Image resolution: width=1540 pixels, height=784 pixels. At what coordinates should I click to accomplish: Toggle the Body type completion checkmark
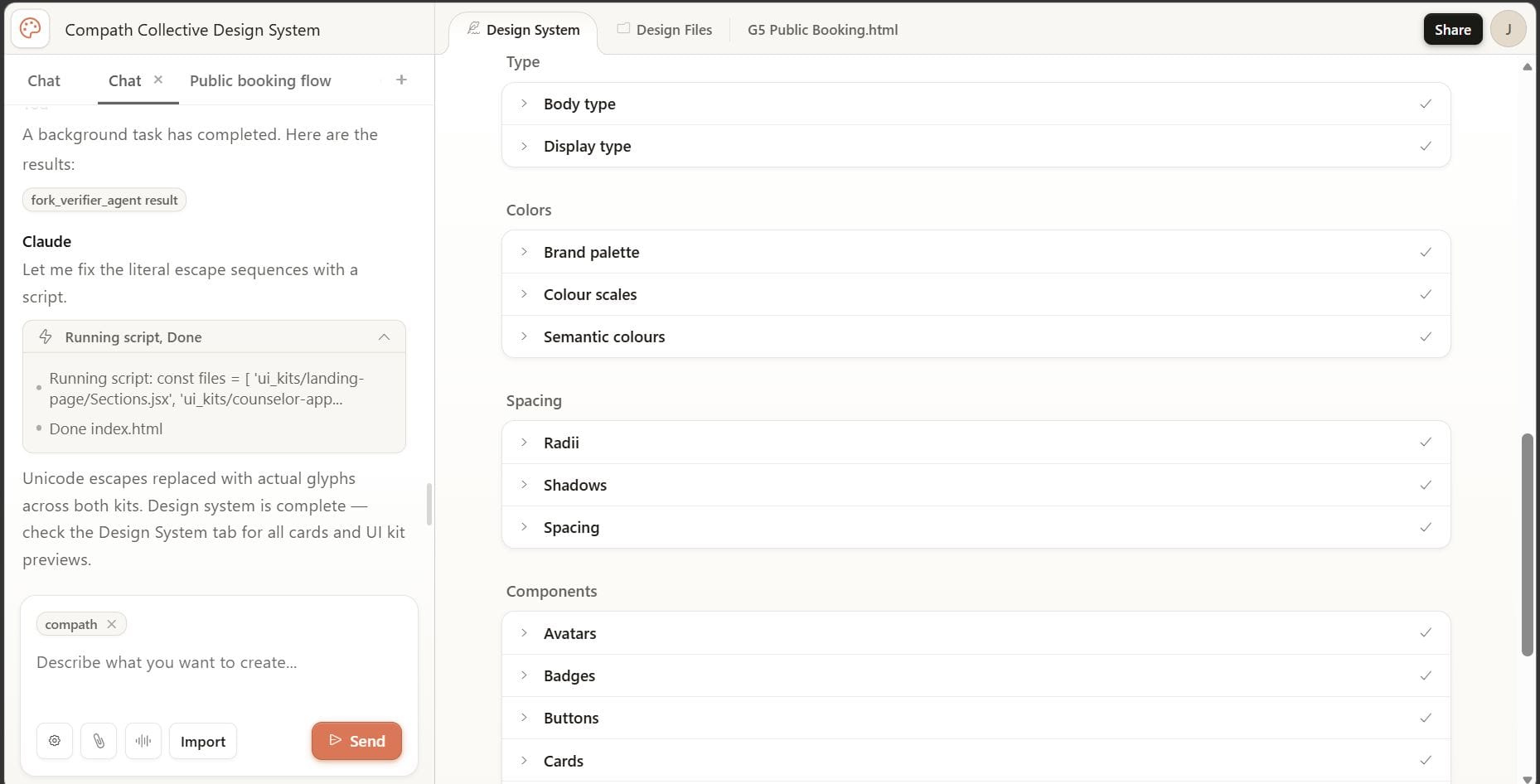[x=1425, y=104]
